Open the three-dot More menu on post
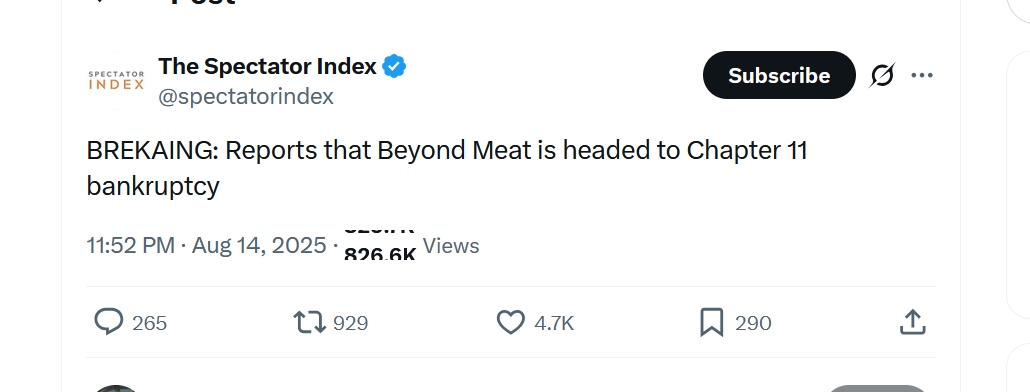 click(x=922, y=76)
